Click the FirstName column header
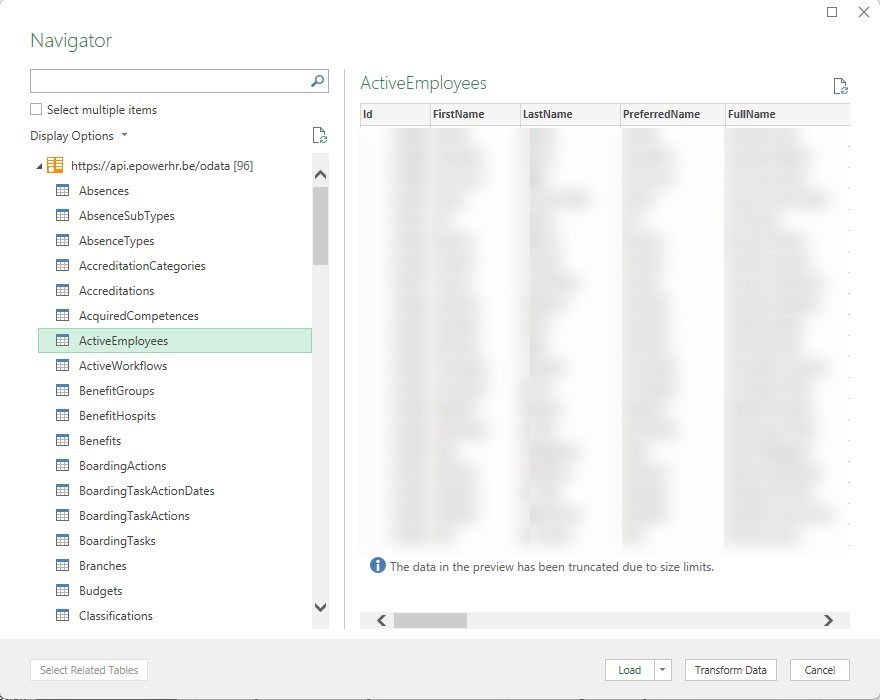This screenshot has width=880, height=700. pos(475,114)
